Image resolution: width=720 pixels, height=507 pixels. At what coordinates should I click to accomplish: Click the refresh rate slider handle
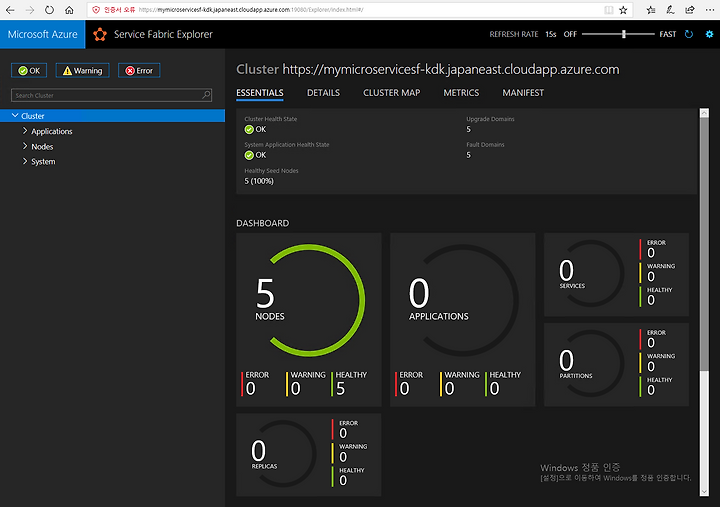[624, 34]
